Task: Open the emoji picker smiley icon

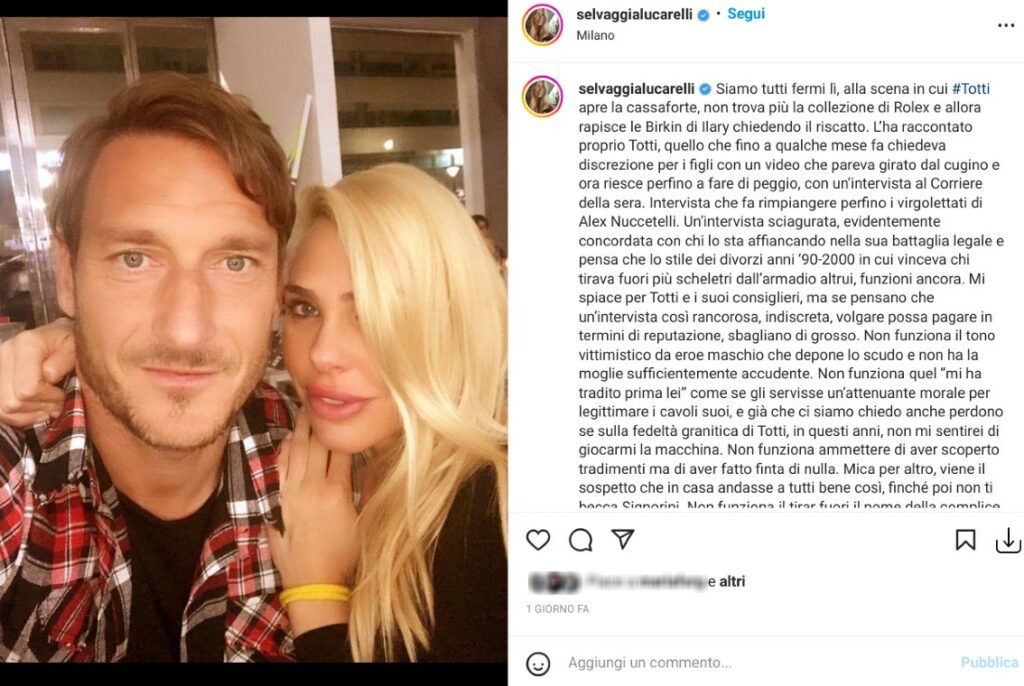Action: pos(538,664)
